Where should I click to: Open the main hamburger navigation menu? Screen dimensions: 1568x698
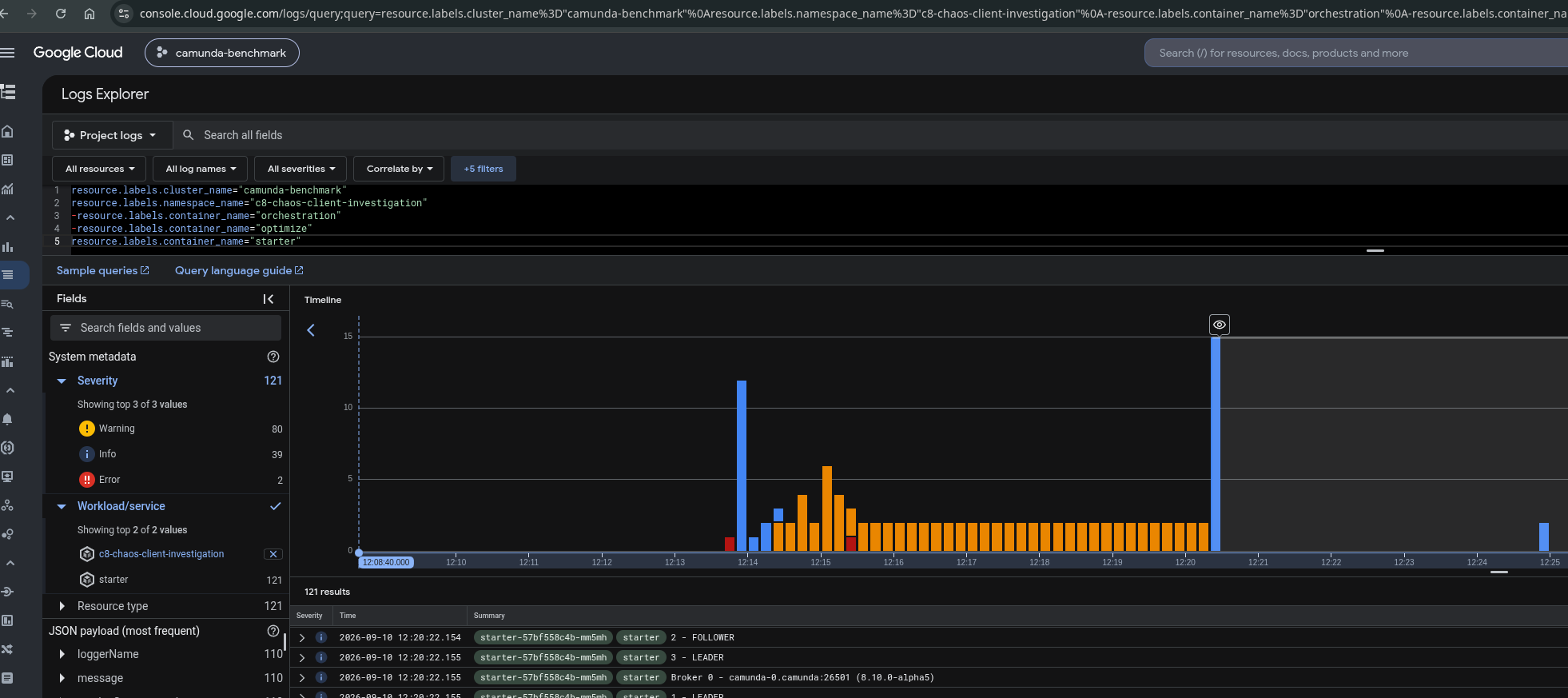tap(8, 53)
